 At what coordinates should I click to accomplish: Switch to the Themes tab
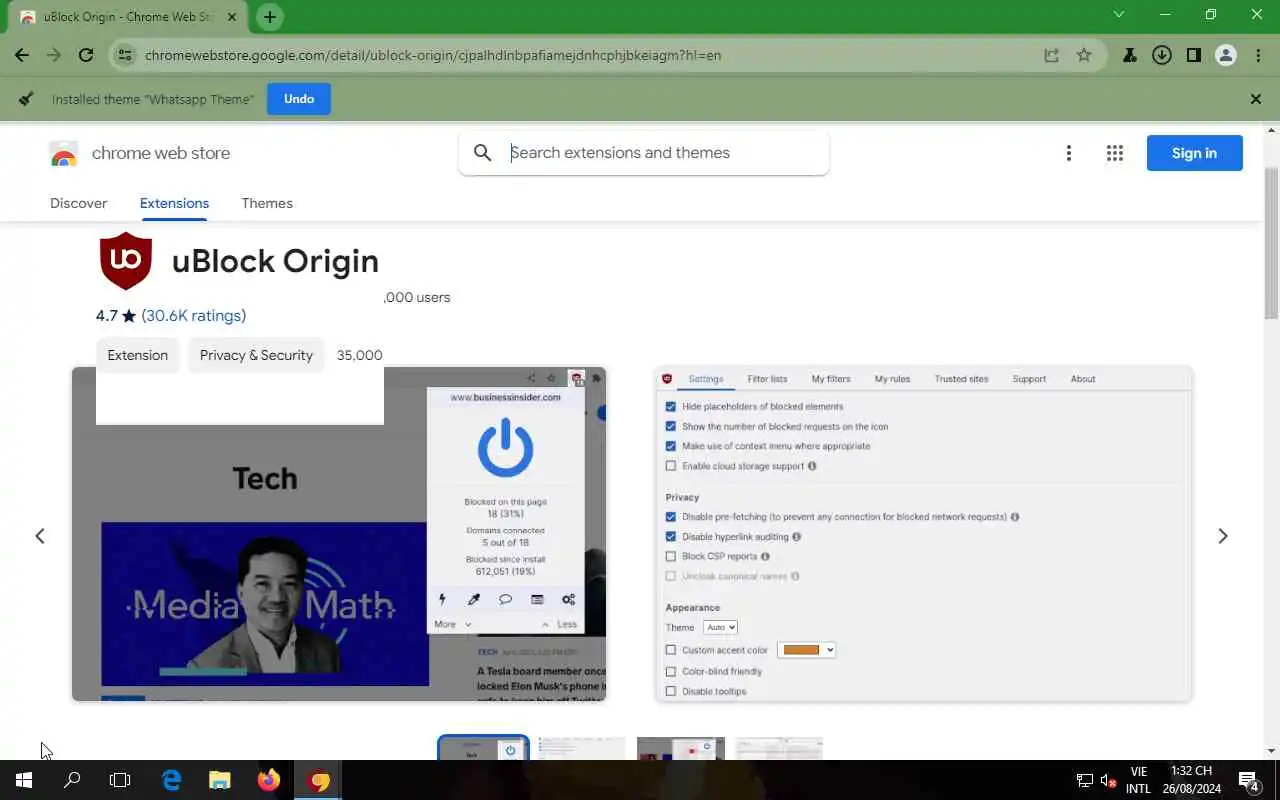tap(267, 203)
